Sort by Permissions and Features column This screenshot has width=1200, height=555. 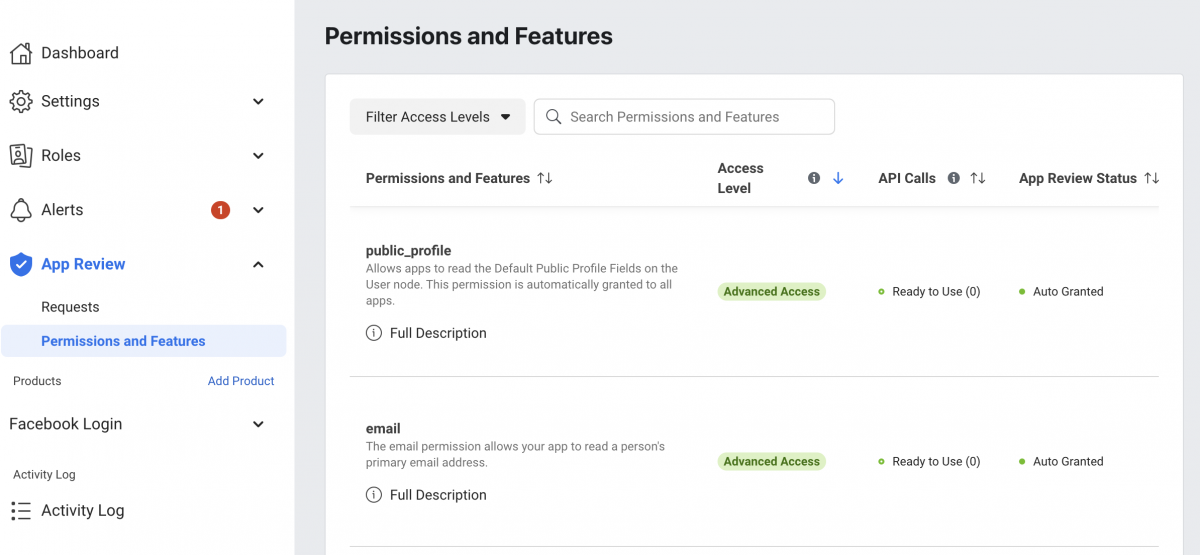point(544,178)
